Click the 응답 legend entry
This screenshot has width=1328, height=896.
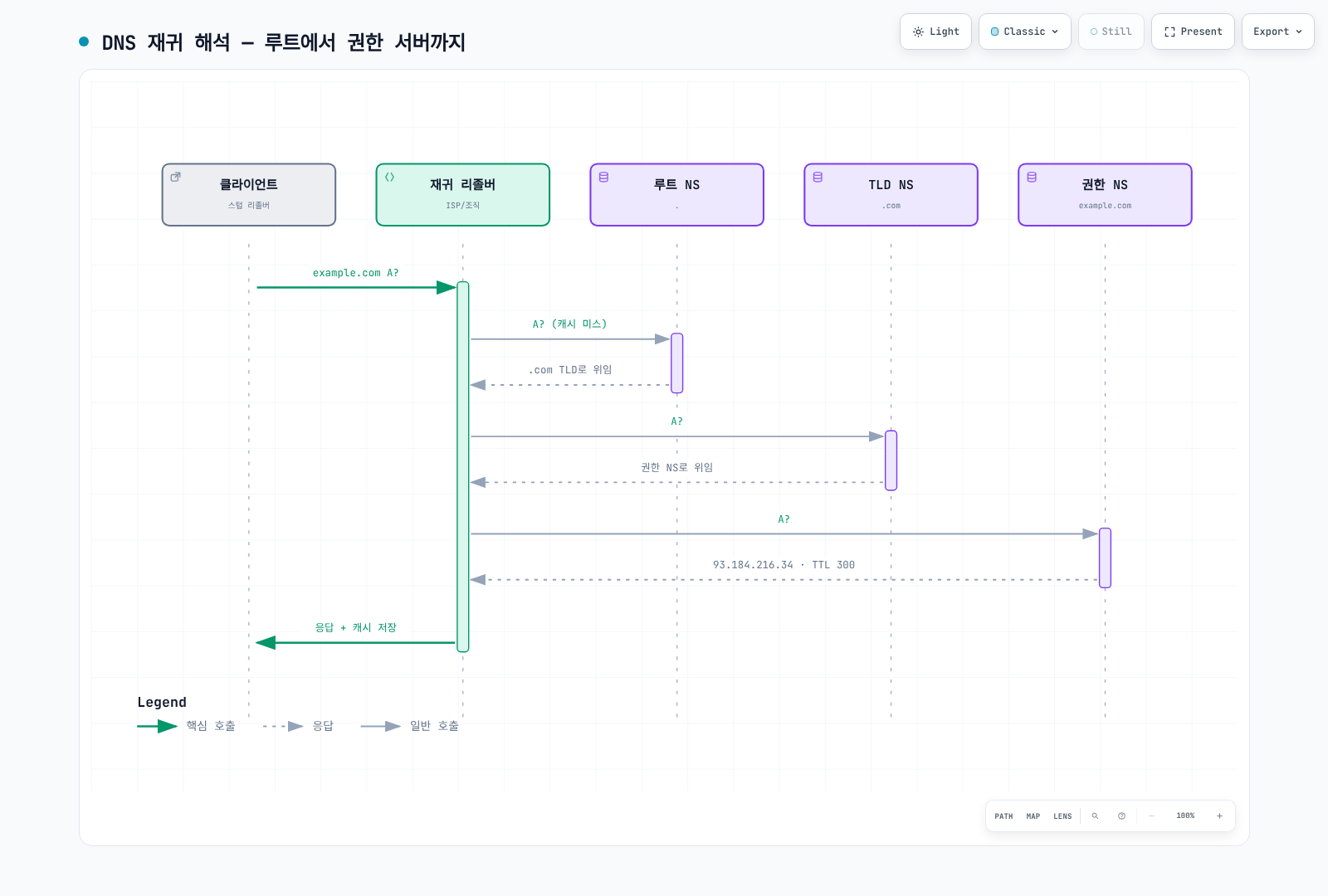[299, 726]
